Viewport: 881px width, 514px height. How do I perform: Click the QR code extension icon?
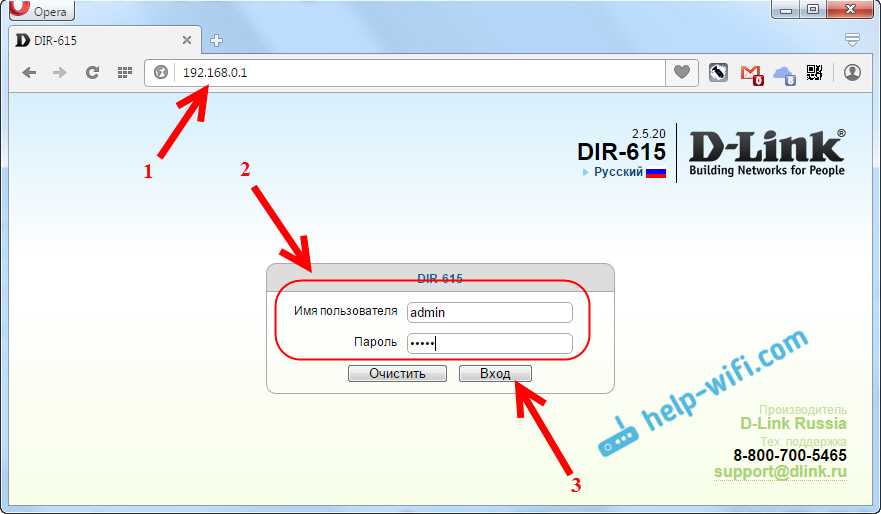[x=814, y=72]
